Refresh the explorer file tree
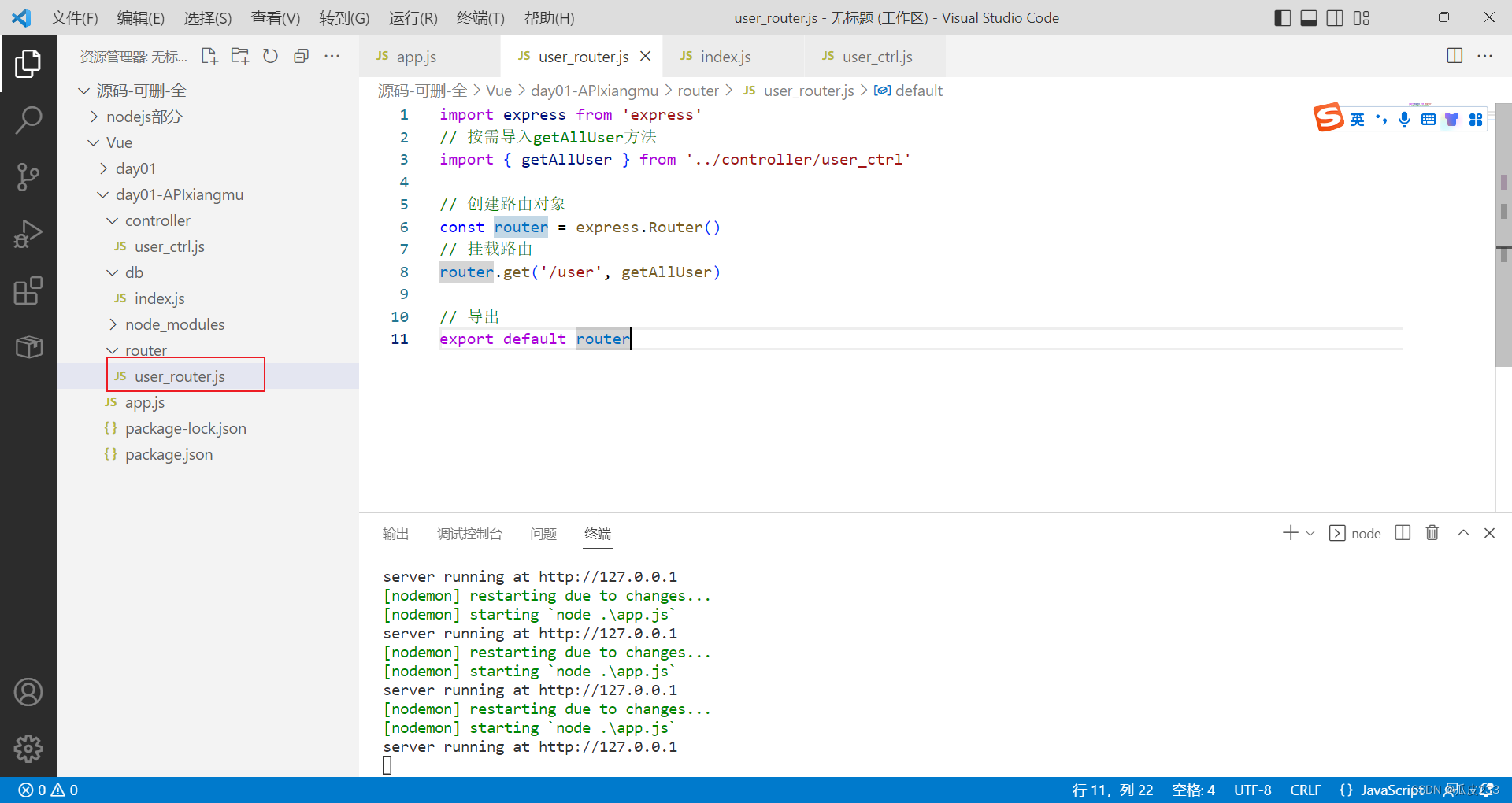This screenshot has height=803, width=1512. [x=270, y=56]
